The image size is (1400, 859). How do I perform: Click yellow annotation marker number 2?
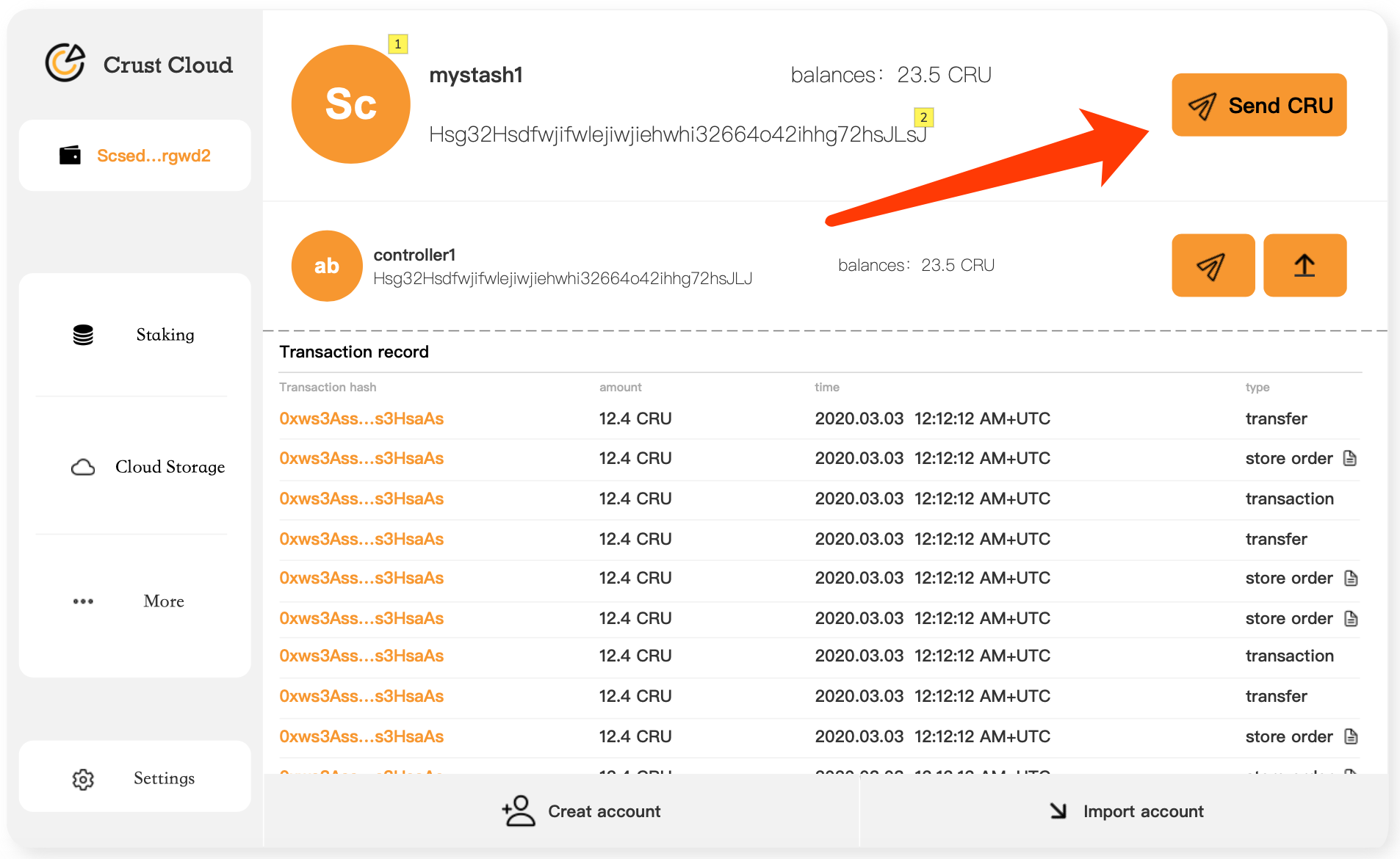(x=923, y=117)
